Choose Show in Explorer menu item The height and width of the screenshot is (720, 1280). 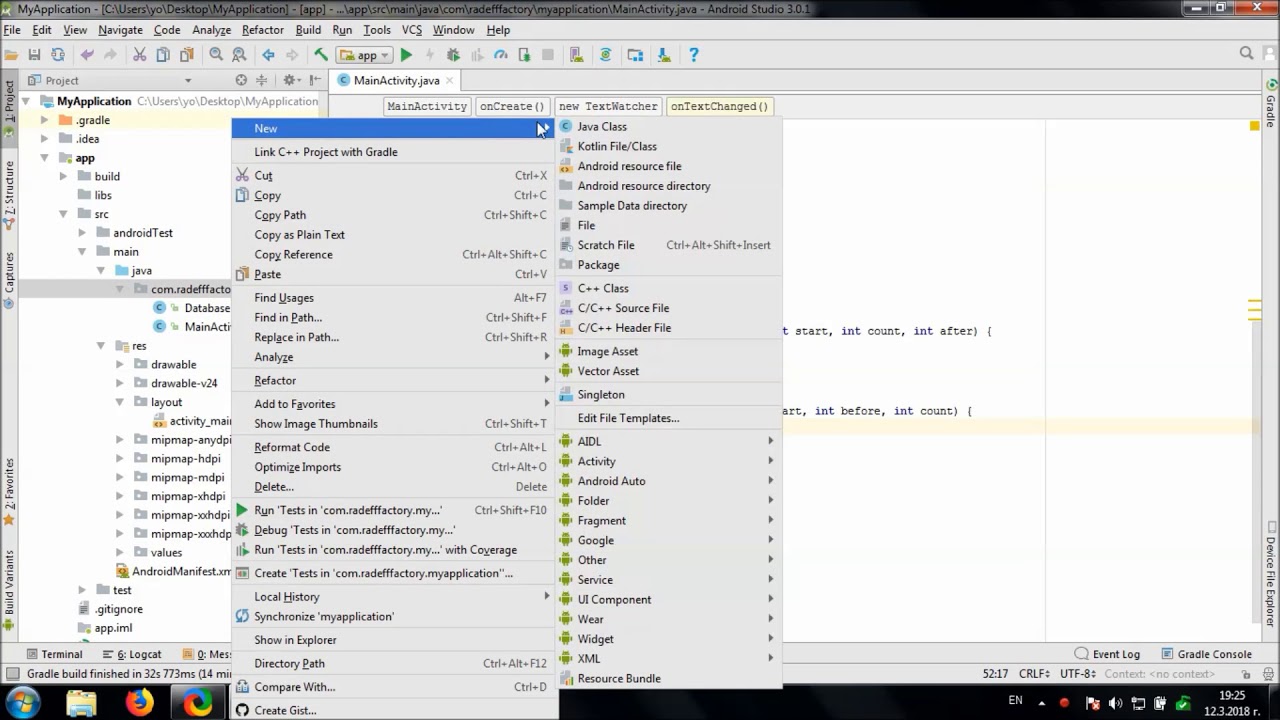(x=394, y=640)
